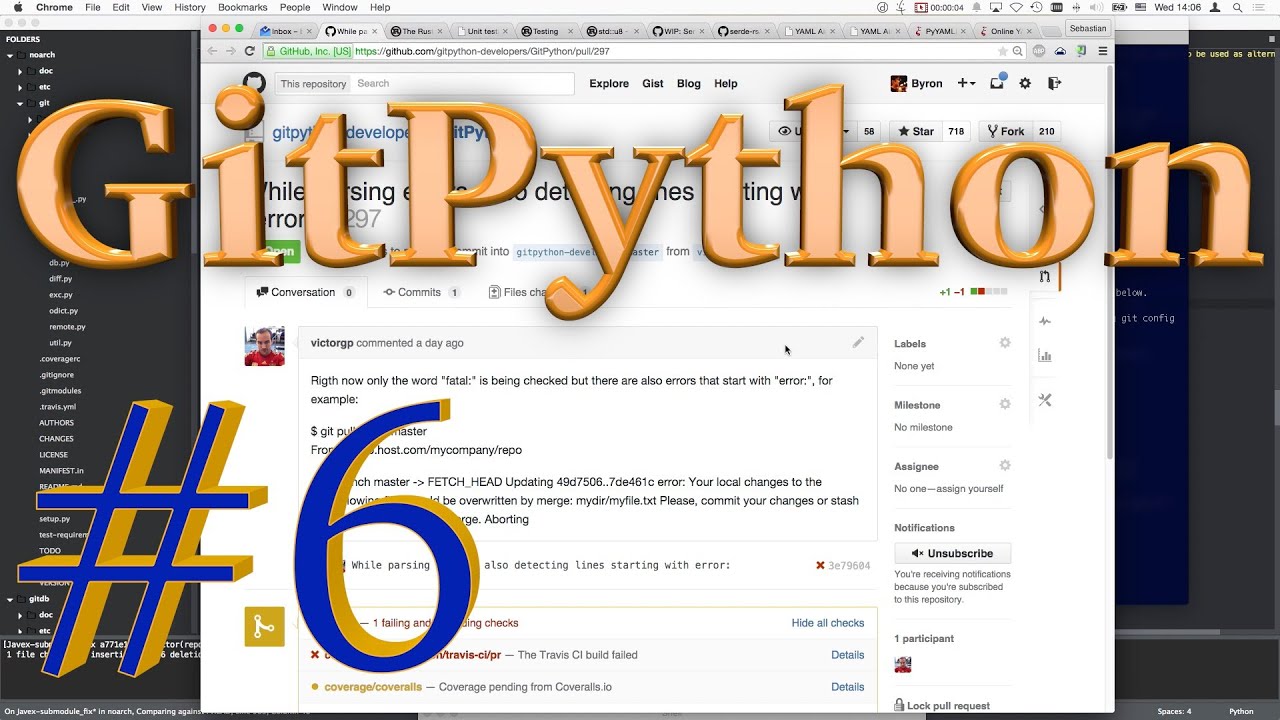Open GitHub notifications inbox icon
Image resolution: width=1280 pixels, height=720 pixels.
coord(997,83)
